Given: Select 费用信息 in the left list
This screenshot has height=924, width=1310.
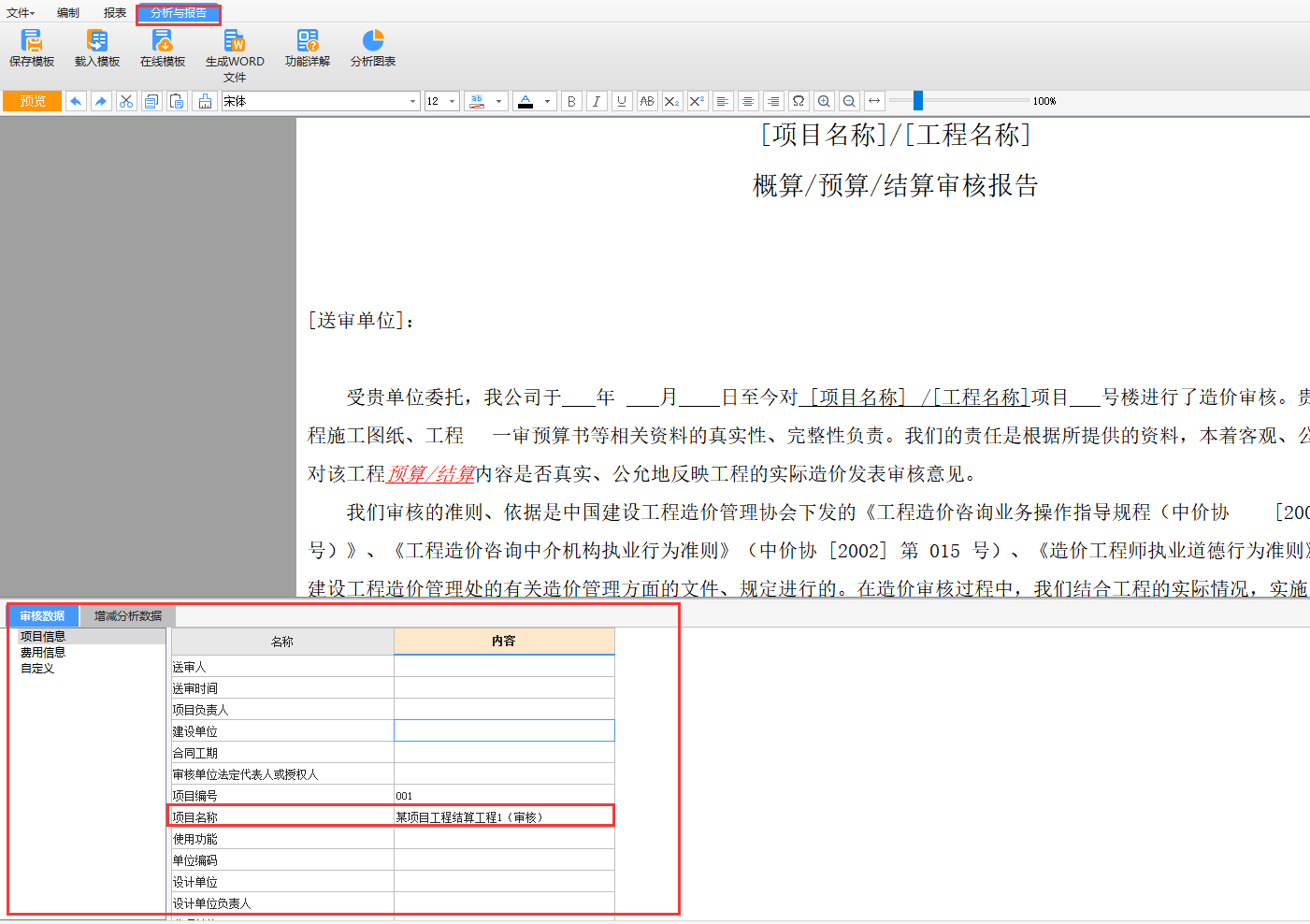Looking at the screenshot, I should point(43,653).
